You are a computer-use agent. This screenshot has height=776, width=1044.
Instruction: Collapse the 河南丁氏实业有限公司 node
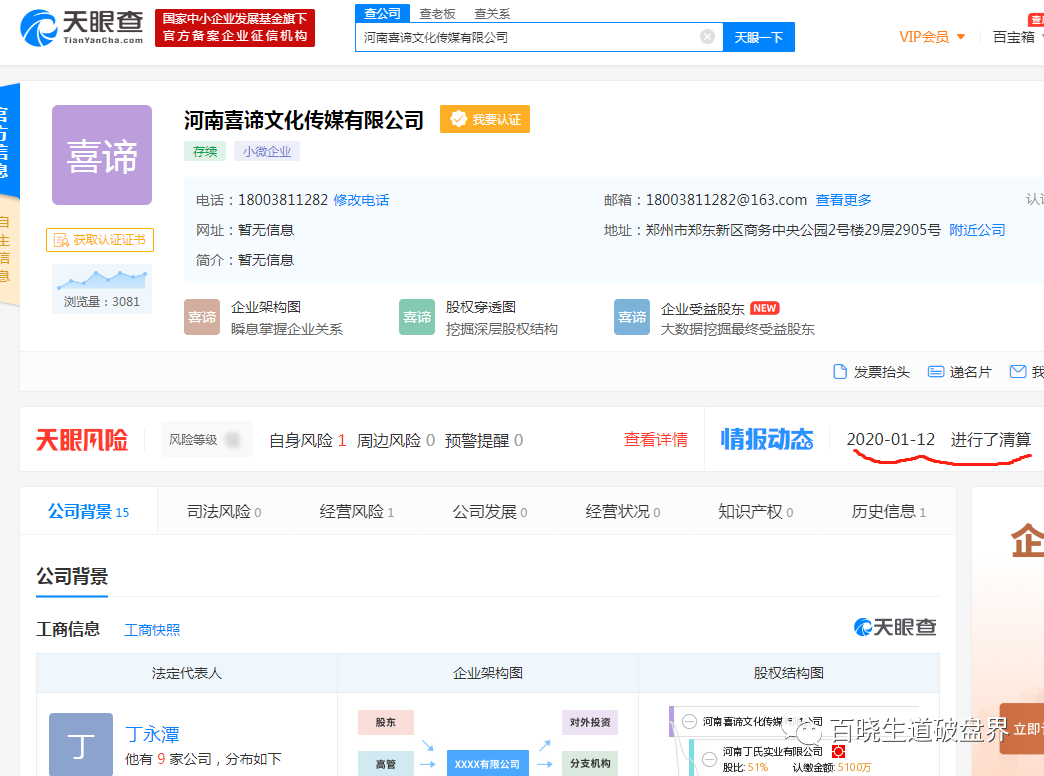[710, 758]
